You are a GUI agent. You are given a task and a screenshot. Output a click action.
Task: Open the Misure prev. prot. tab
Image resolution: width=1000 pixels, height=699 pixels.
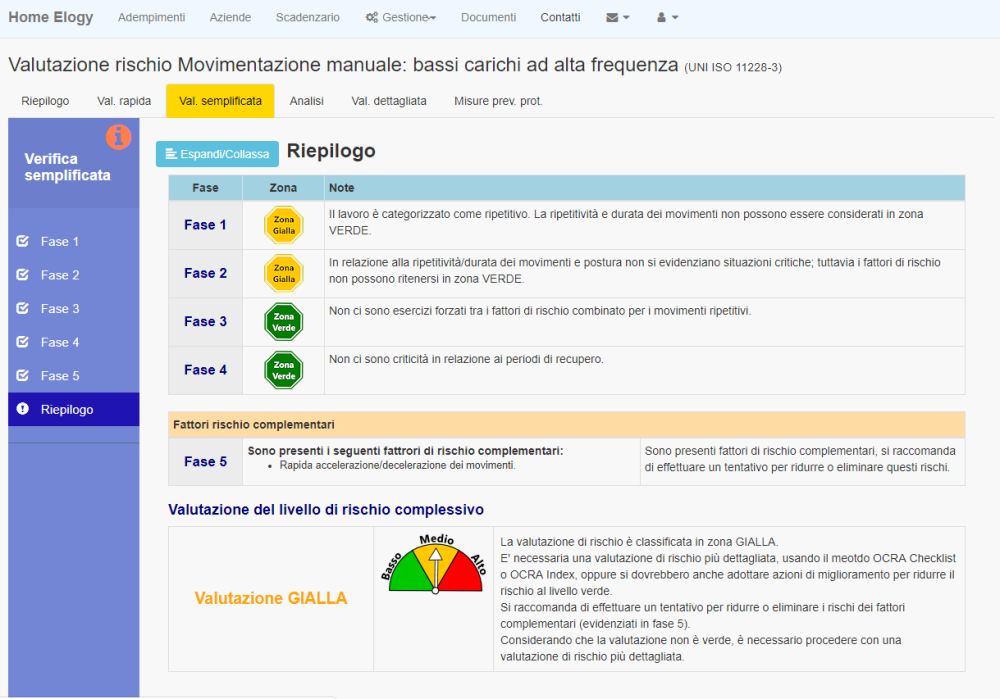click(x=498, y=101)
